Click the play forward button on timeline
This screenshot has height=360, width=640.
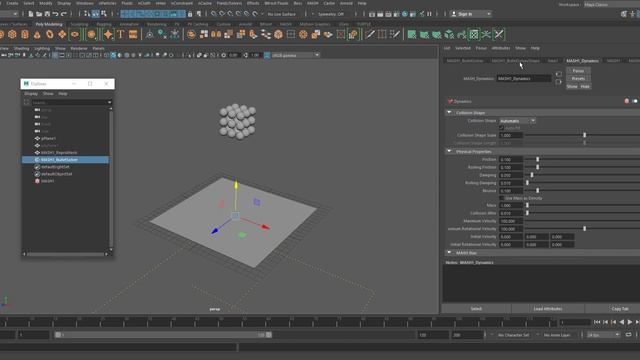coord(629,322)
